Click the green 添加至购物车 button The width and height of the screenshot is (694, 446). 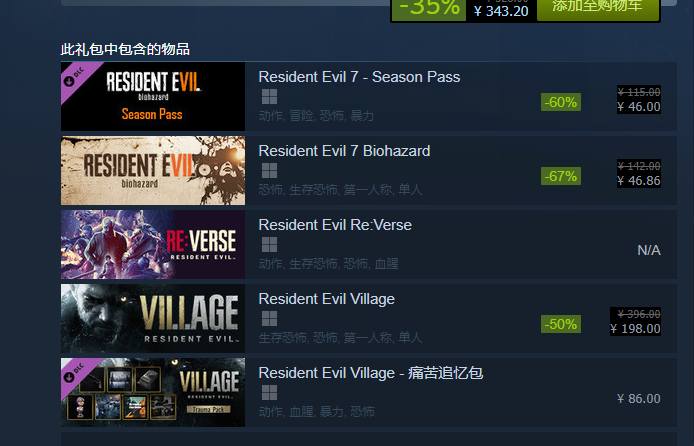click(598, 9)
